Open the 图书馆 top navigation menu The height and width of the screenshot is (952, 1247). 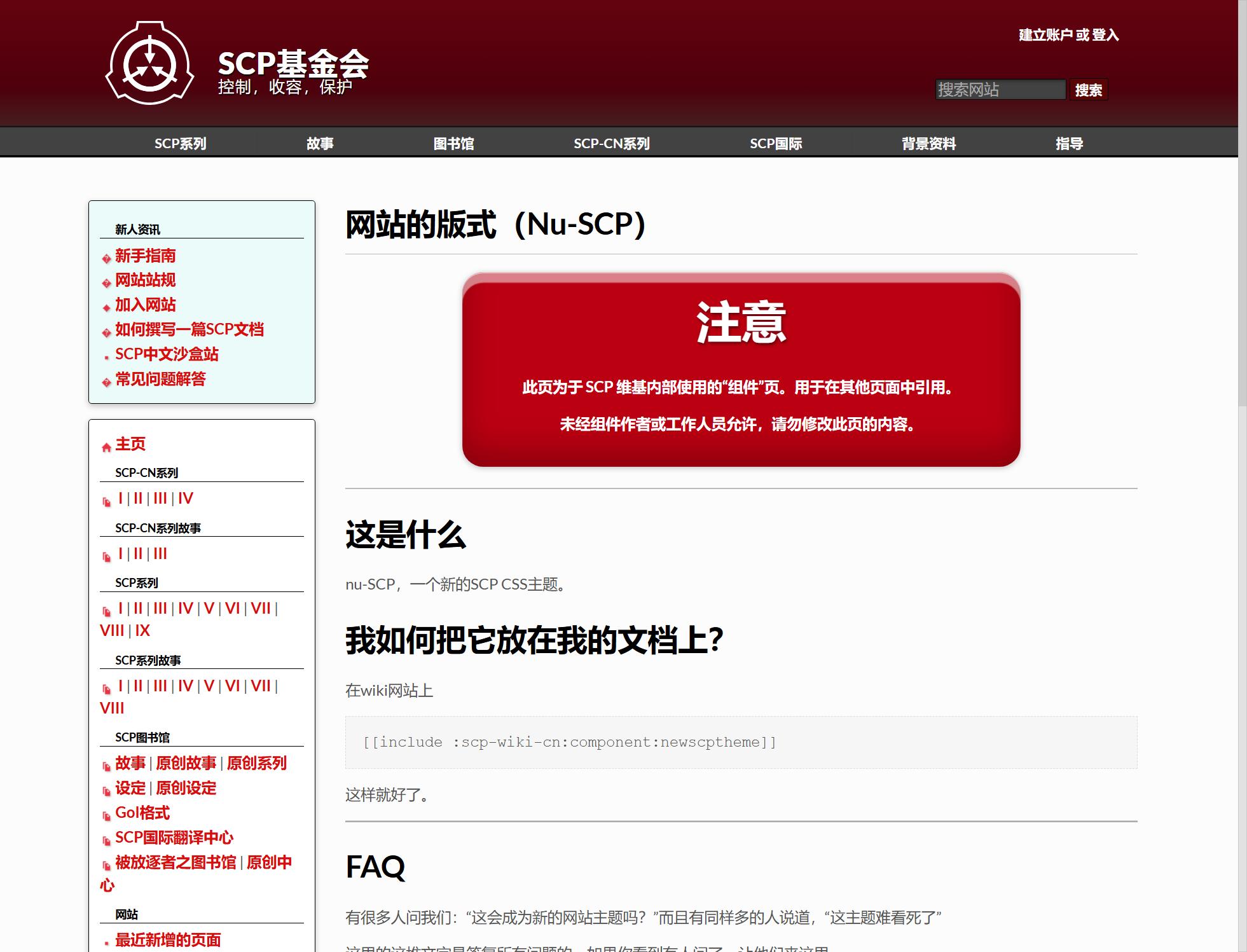(x=453, y=144)
